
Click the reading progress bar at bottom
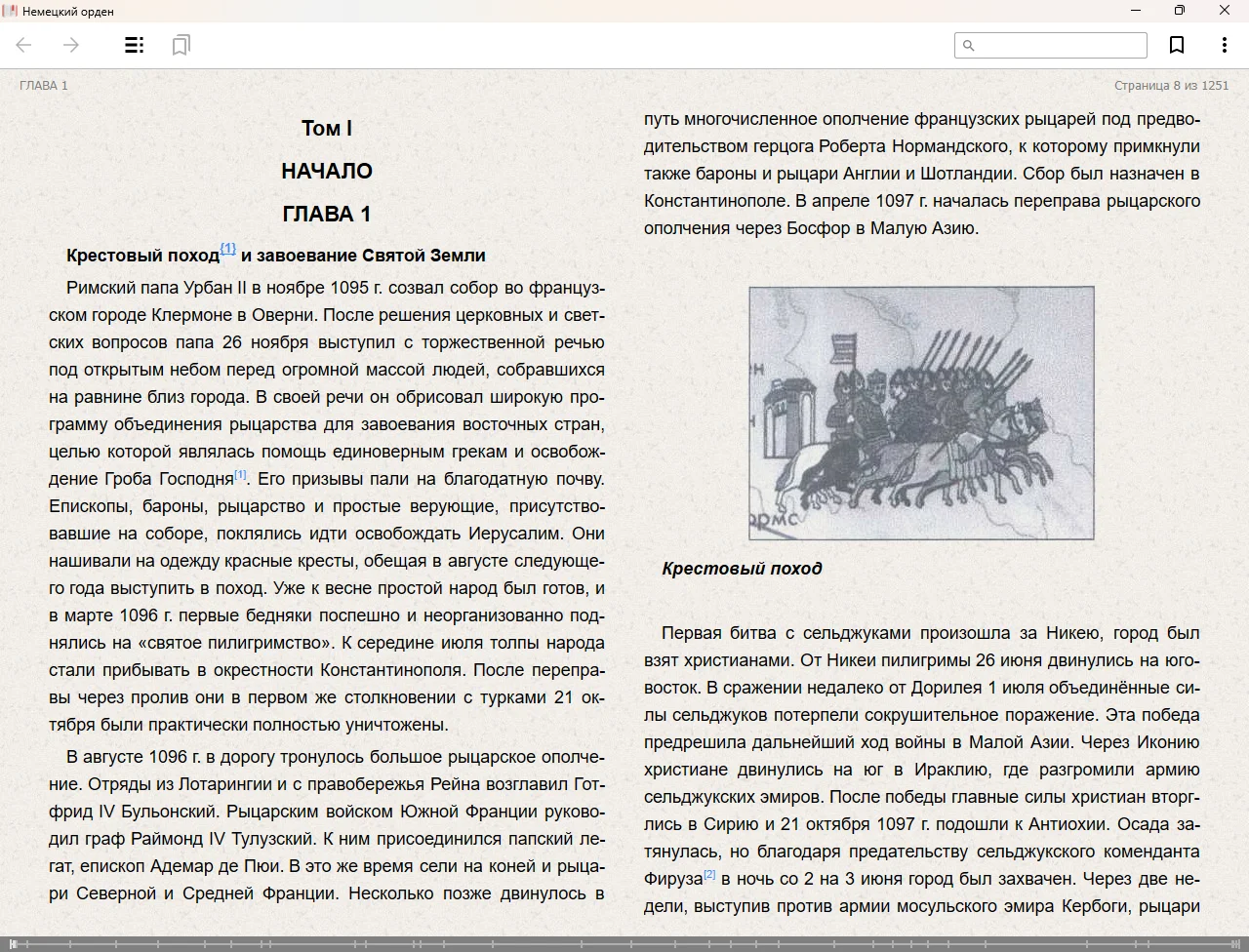click(x=624, y=943)
